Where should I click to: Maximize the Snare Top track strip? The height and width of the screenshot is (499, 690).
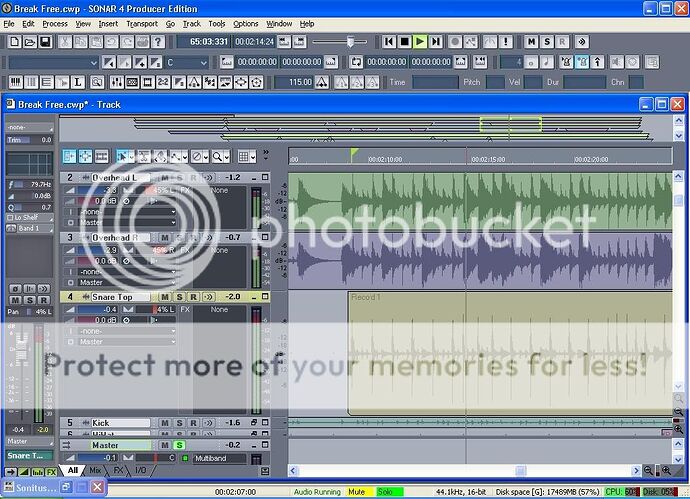pos(265,297)
